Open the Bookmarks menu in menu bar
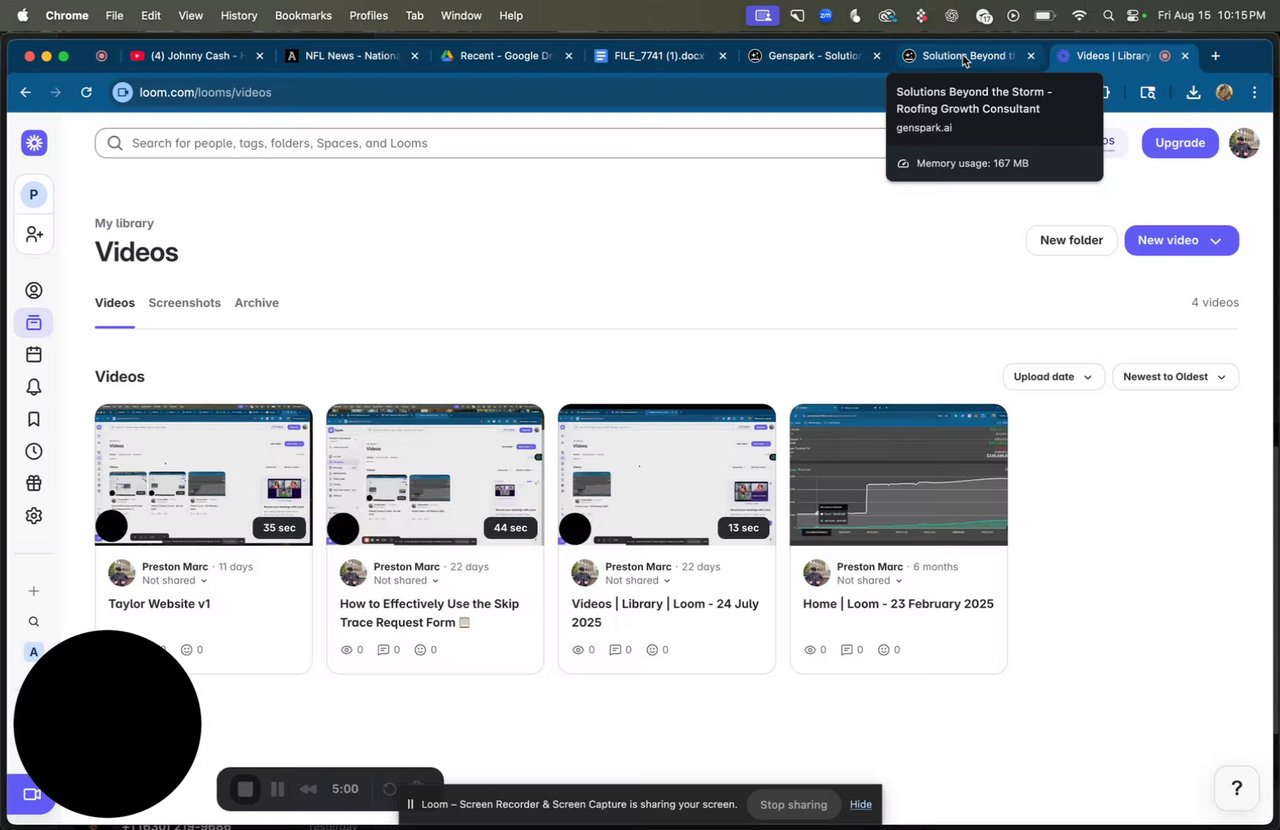 point(301,16)
